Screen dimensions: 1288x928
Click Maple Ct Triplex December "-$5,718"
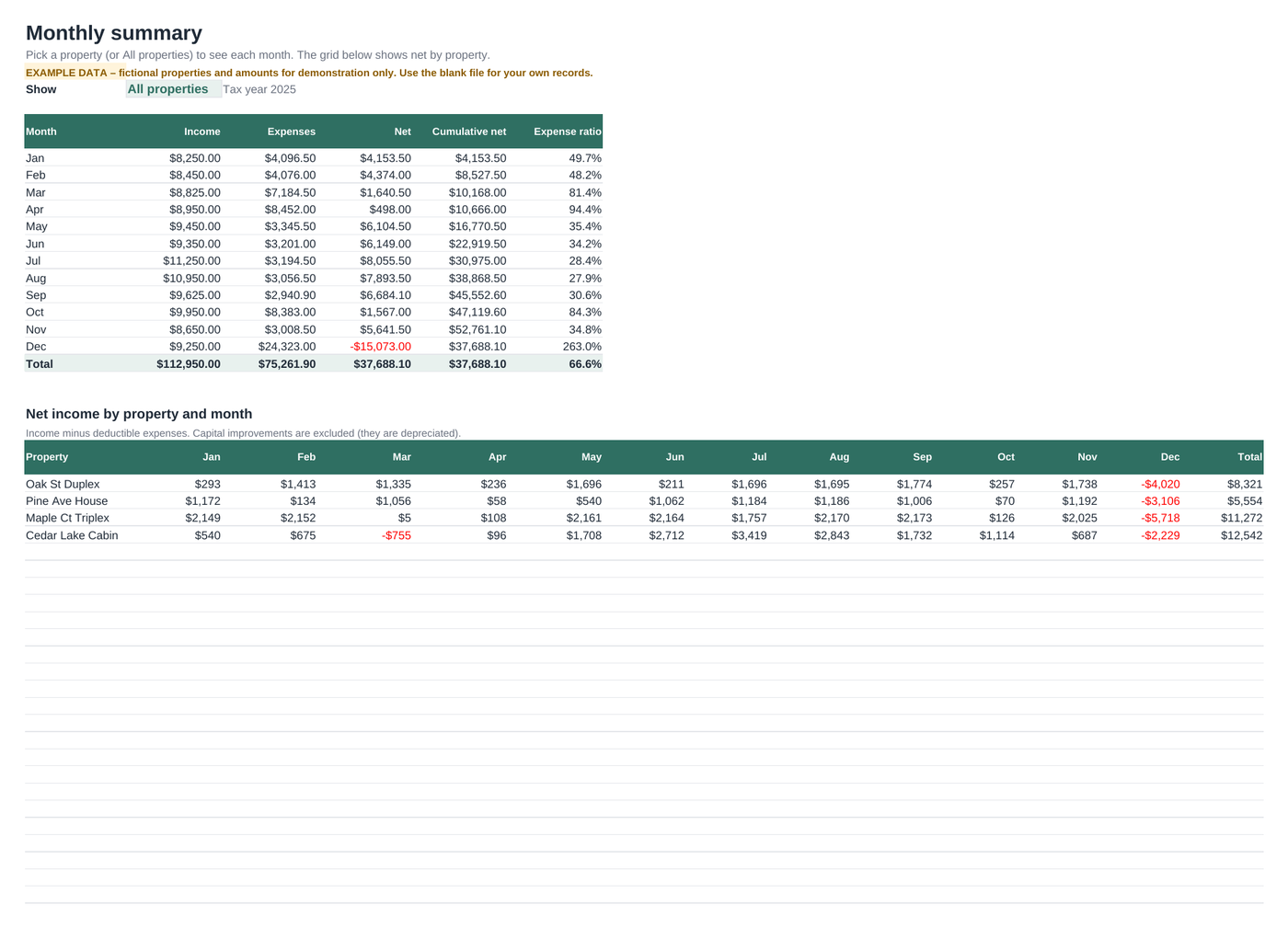[1161, 518]
